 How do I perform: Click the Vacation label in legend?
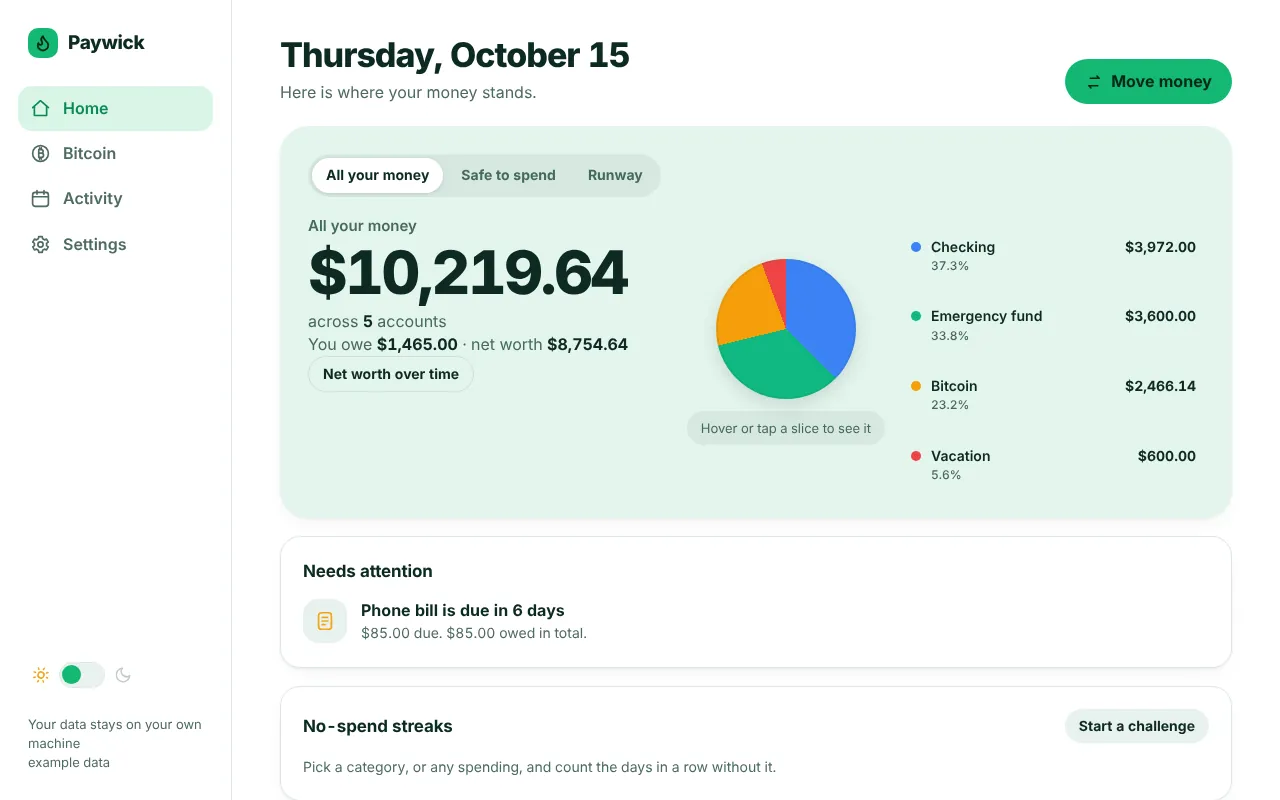pos(961,456)
